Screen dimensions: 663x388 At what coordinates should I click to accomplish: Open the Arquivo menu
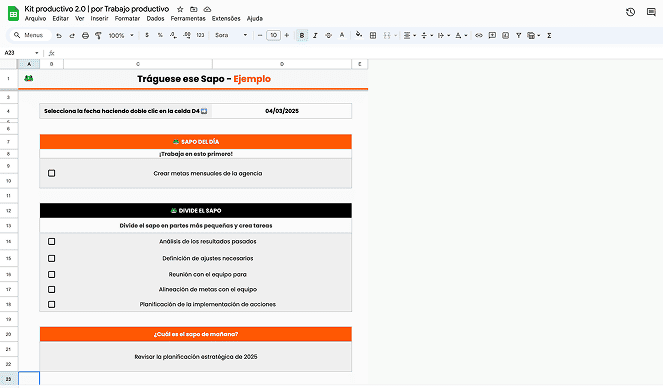click(36, 19)
